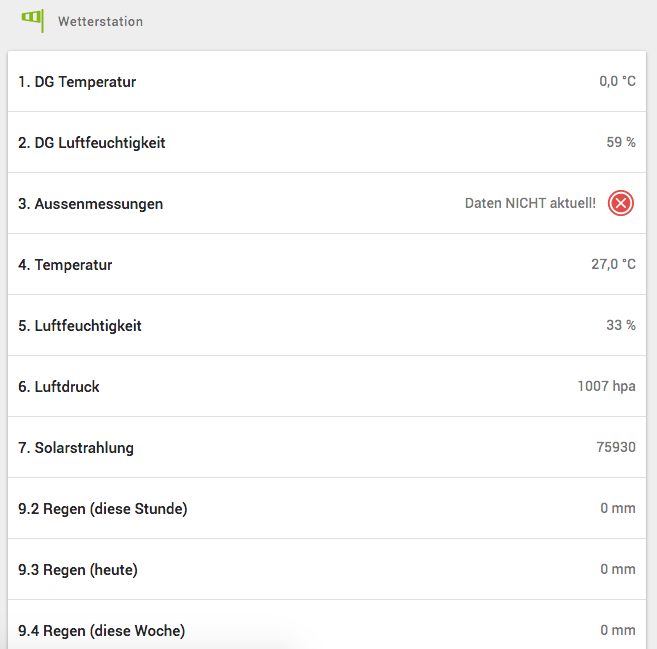Viewport: 657px width, 649px height.
Task: Click the 59 % humidity value
Action: (621, 143)
